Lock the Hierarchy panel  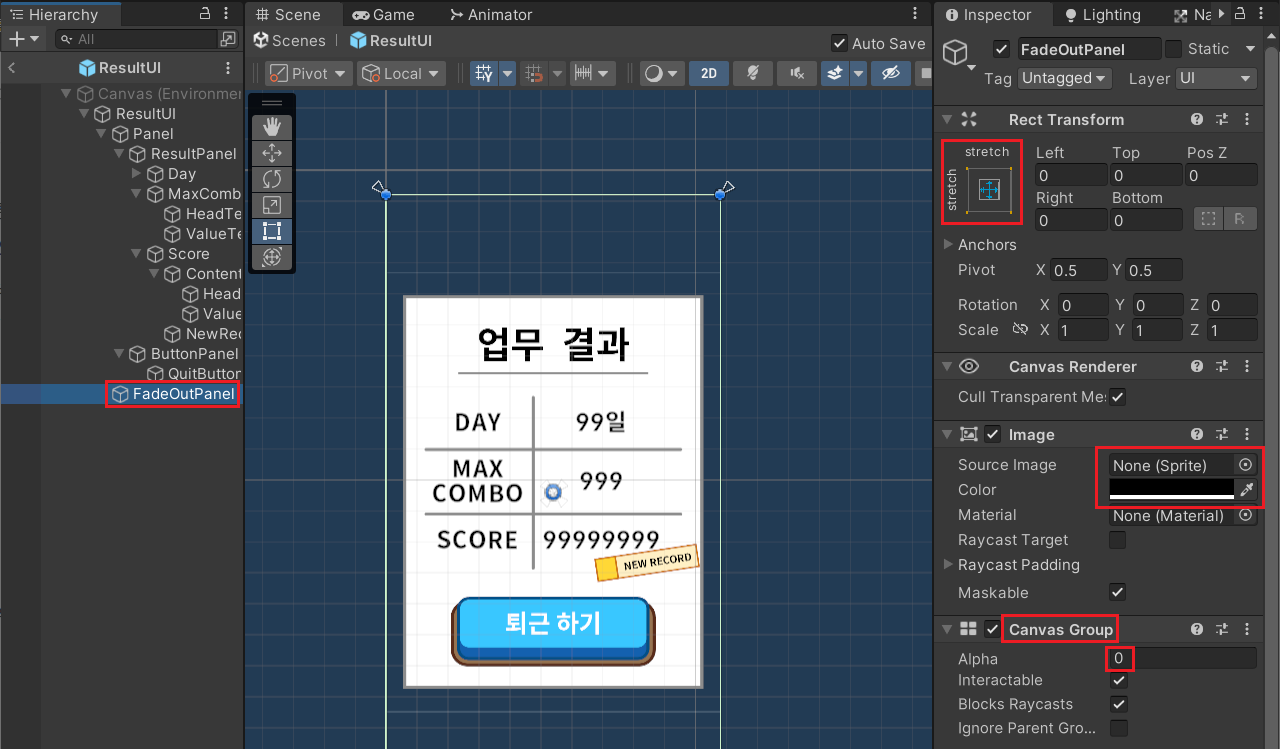click(x=205, y=14)
